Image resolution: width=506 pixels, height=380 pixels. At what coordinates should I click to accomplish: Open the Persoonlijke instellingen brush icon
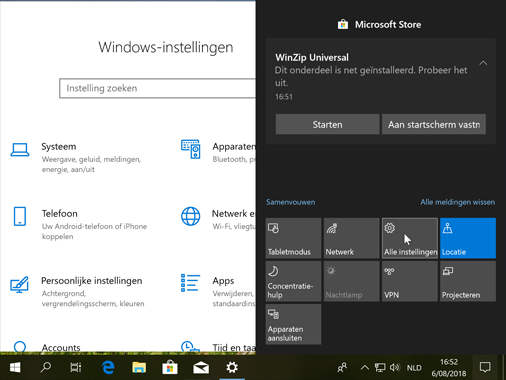click(x=19, y=284)
